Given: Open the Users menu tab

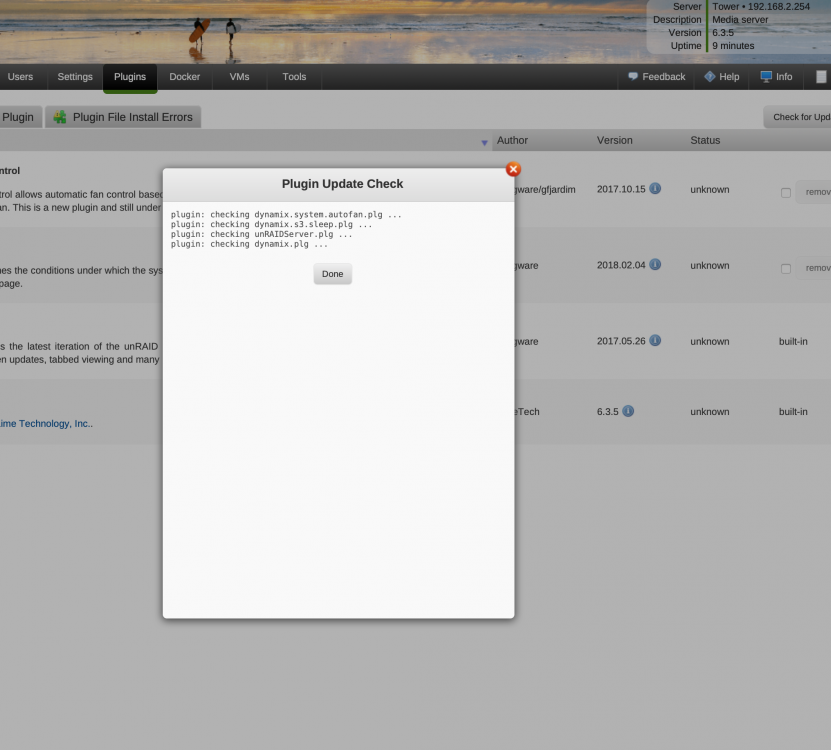Looking at the screenshot, I should coord(20,77).
